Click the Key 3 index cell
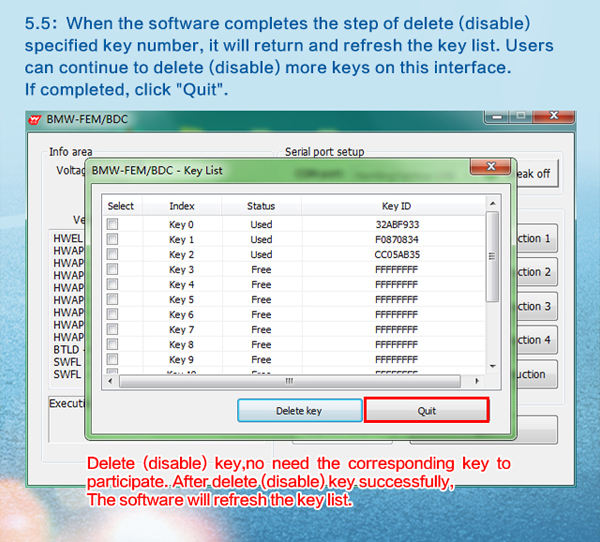Image resolution: width=600 pixels, height=542 pixels. click(x=181, y=269)
